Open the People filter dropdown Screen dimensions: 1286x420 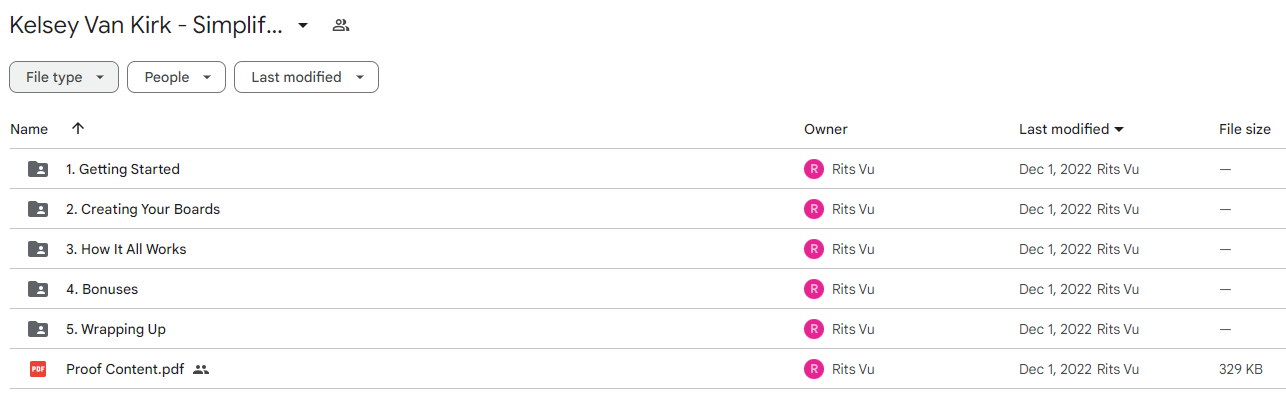click(x=177, y=77)
